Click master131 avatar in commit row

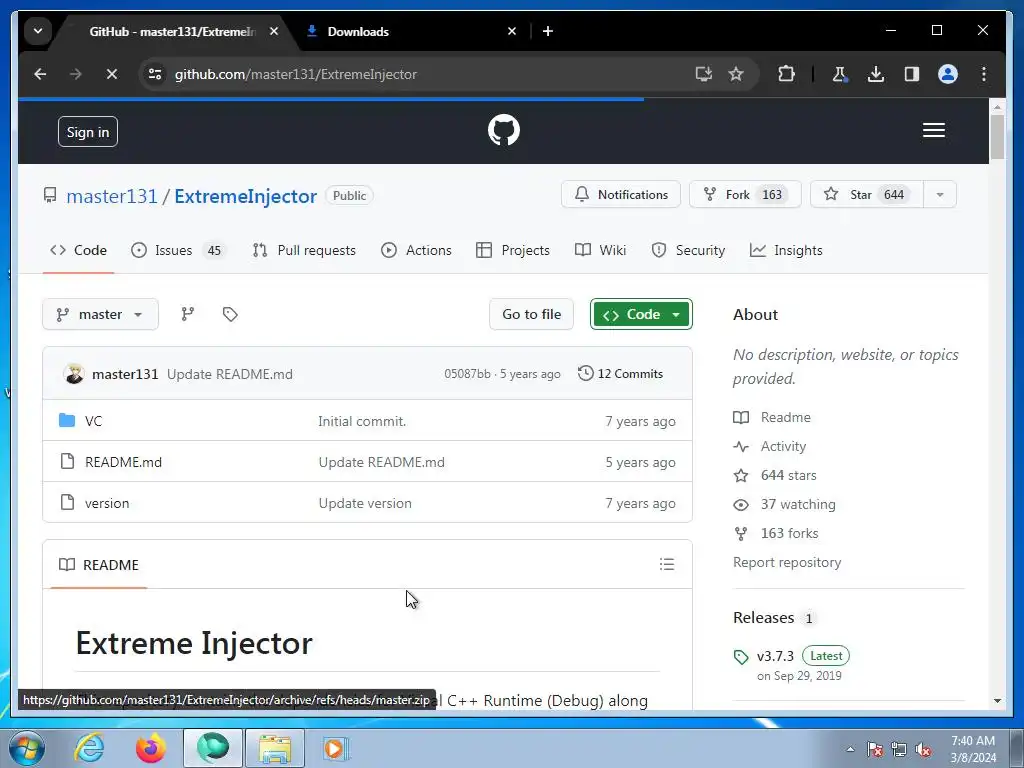(74, 374)
